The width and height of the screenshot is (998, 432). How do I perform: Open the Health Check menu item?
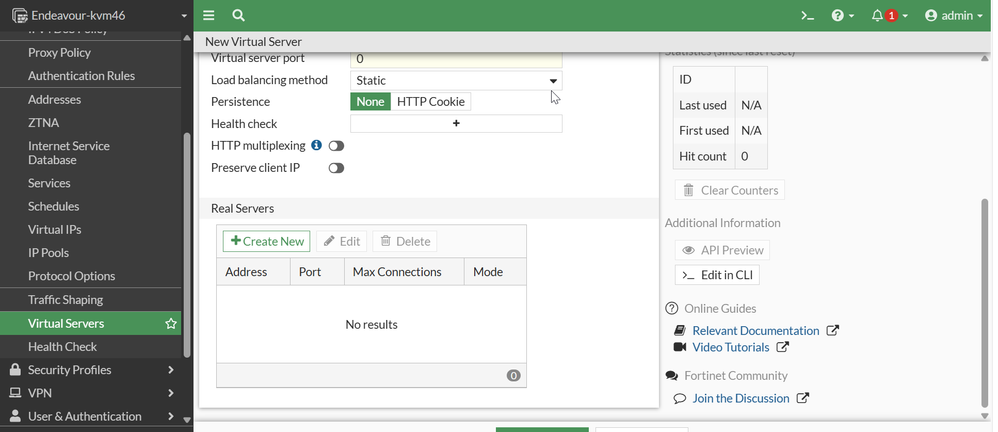click(x=63, y=347)
